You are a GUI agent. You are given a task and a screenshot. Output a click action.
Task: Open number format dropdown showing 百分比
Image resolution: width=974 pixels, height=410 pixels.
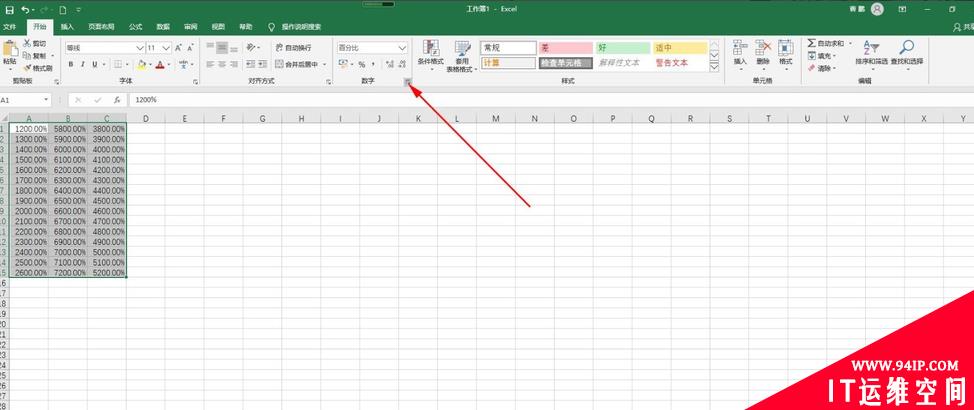pyautogui.click(x=402, y=48)
